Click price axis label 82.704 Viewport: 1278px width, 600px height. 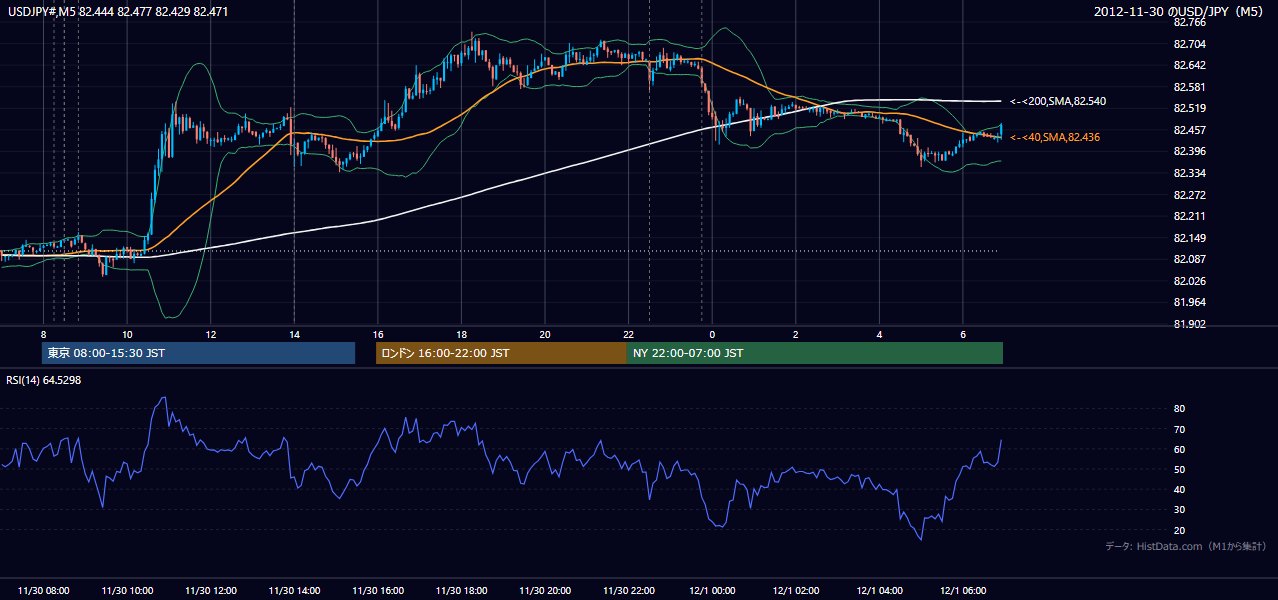coord(1189,44)
